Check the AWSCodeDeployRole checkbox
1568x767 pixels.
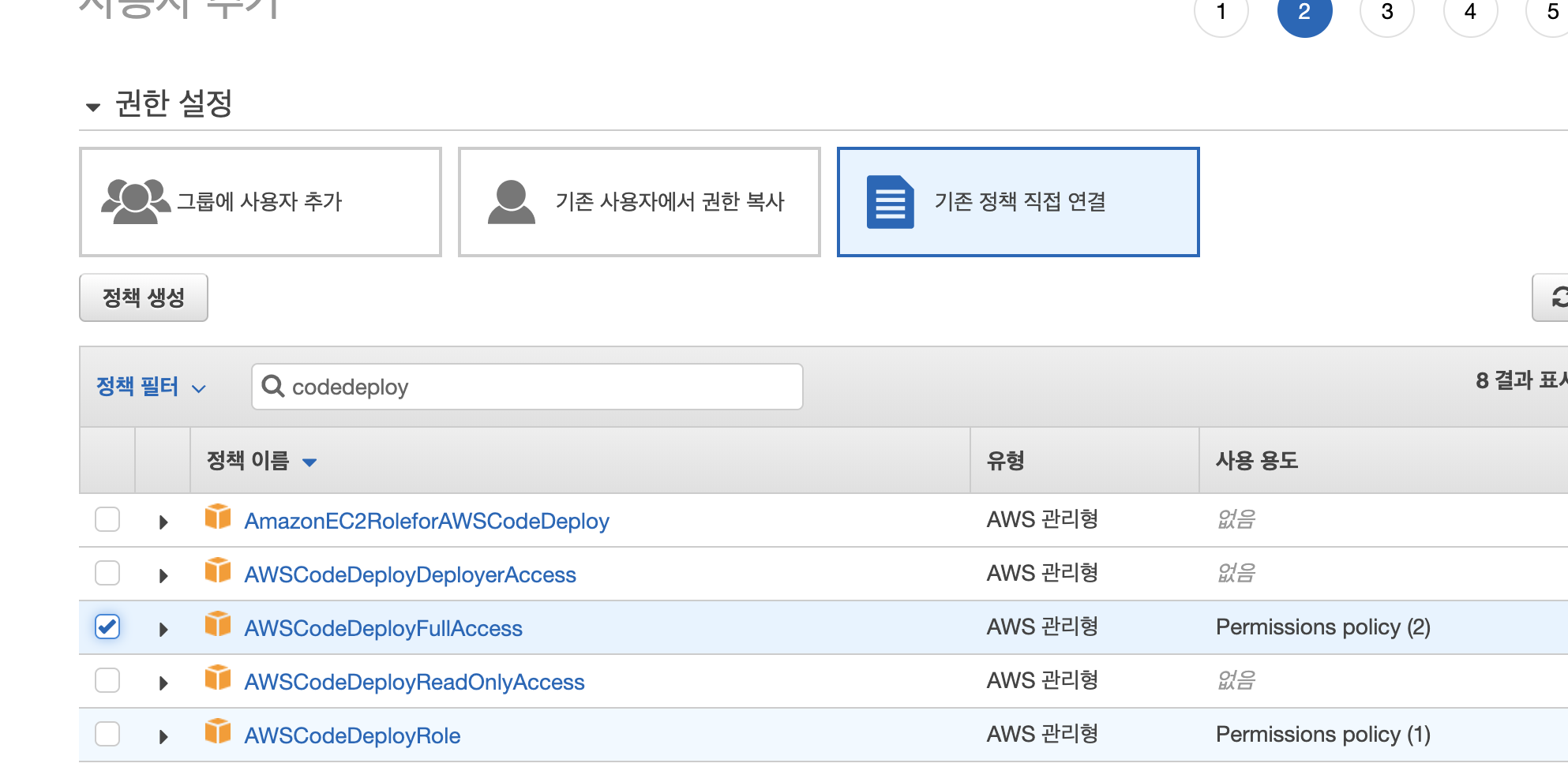point(107,734)
